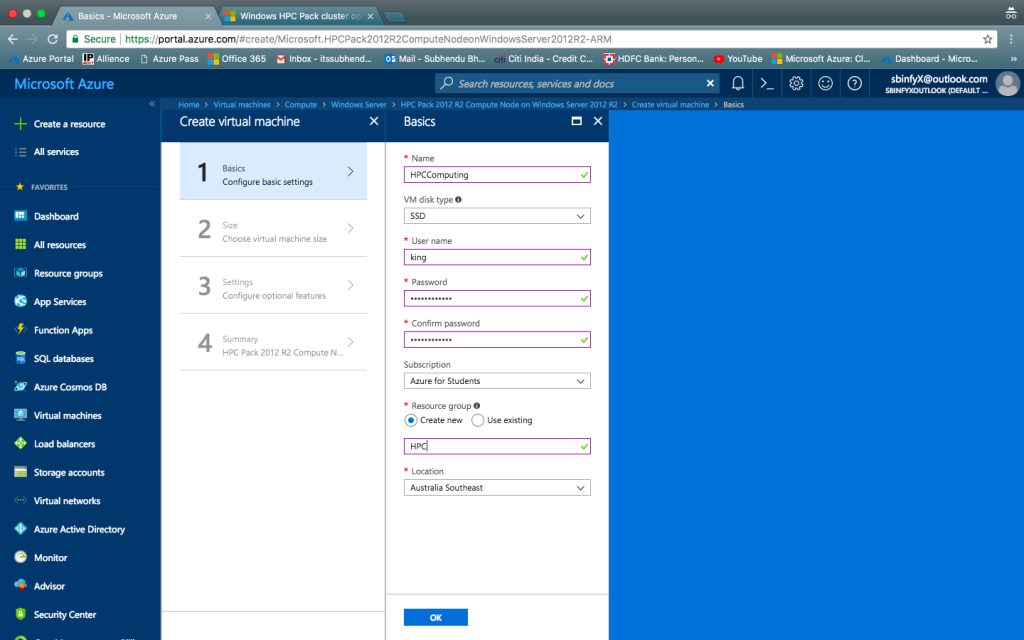
Task: Click the OK button
Action: pos(436,617)
